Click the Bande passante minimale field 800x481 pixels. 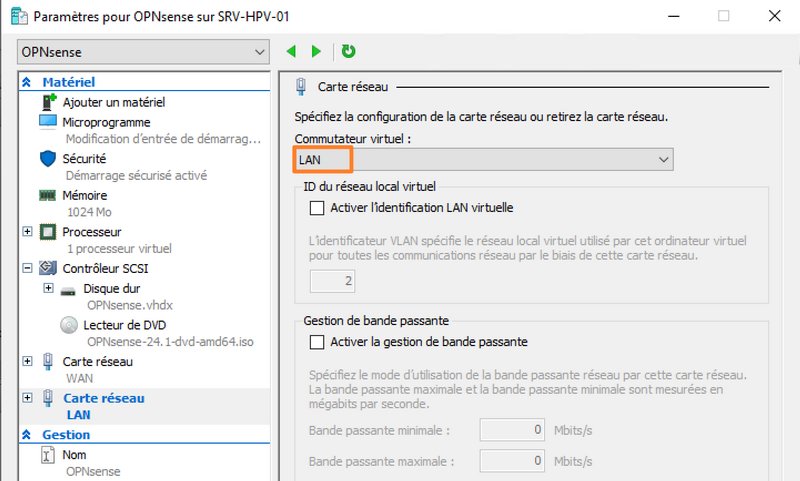(512, 429)
